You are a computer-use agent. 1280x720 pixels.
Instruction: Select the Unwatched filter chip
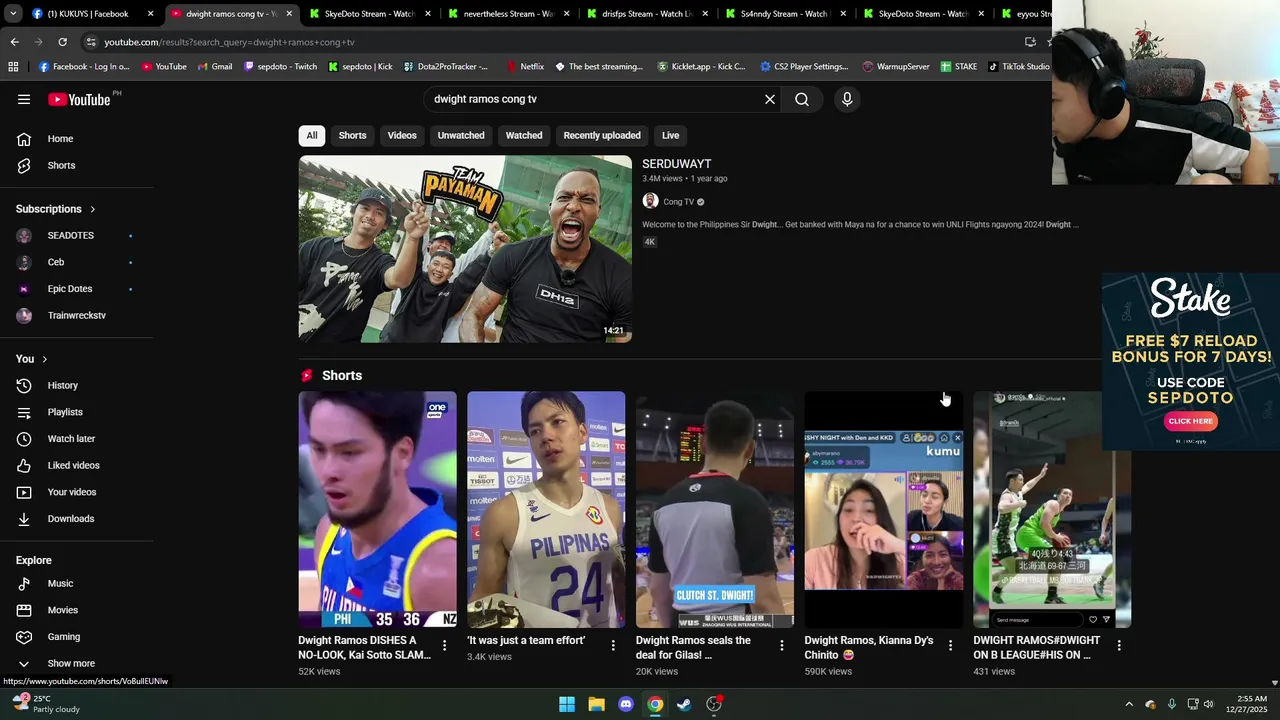point(461,135)
